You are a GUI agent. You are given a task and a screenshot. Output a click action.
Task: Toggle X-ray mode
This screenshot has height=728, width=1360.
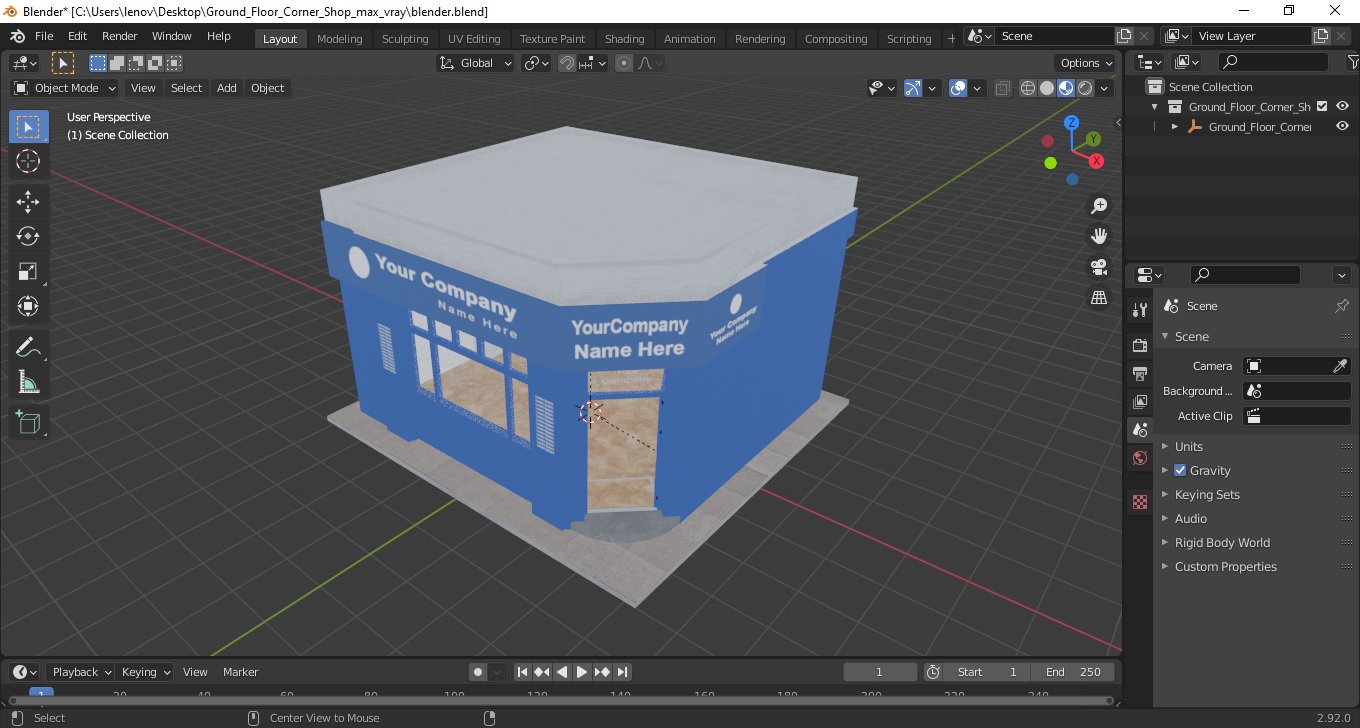pyautogui.click(x=1003, y=88)
